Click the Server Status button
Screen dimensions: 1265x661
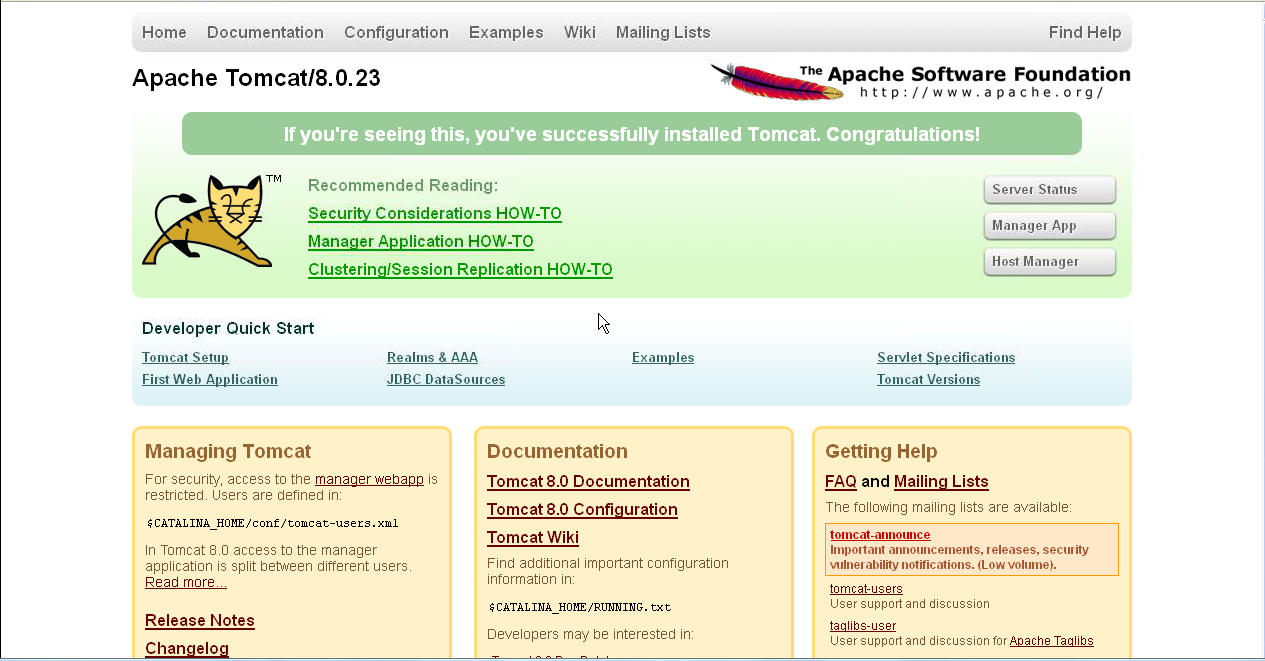1049,190
